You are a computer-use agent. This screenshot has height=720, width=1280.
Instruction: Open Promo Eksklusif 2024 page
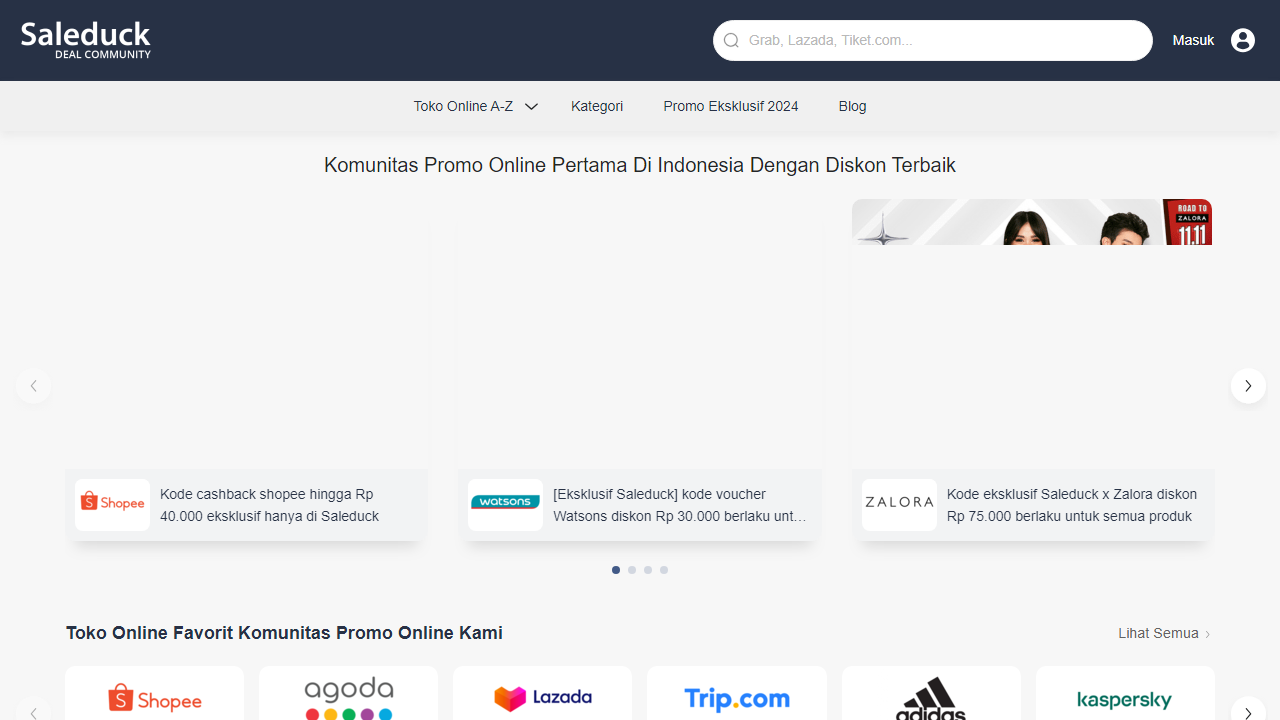click(x=730, y=106)
